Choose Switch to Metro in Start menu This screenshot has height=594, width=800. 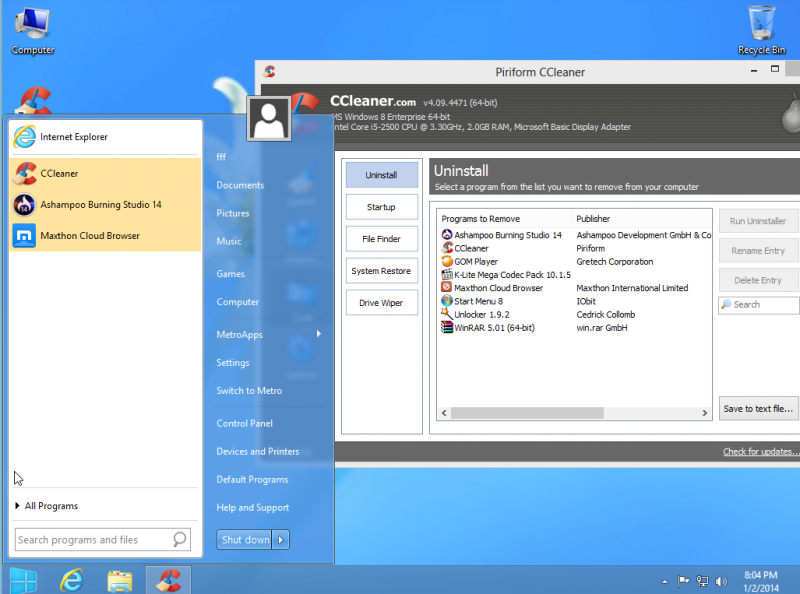[x=249, y=391]
